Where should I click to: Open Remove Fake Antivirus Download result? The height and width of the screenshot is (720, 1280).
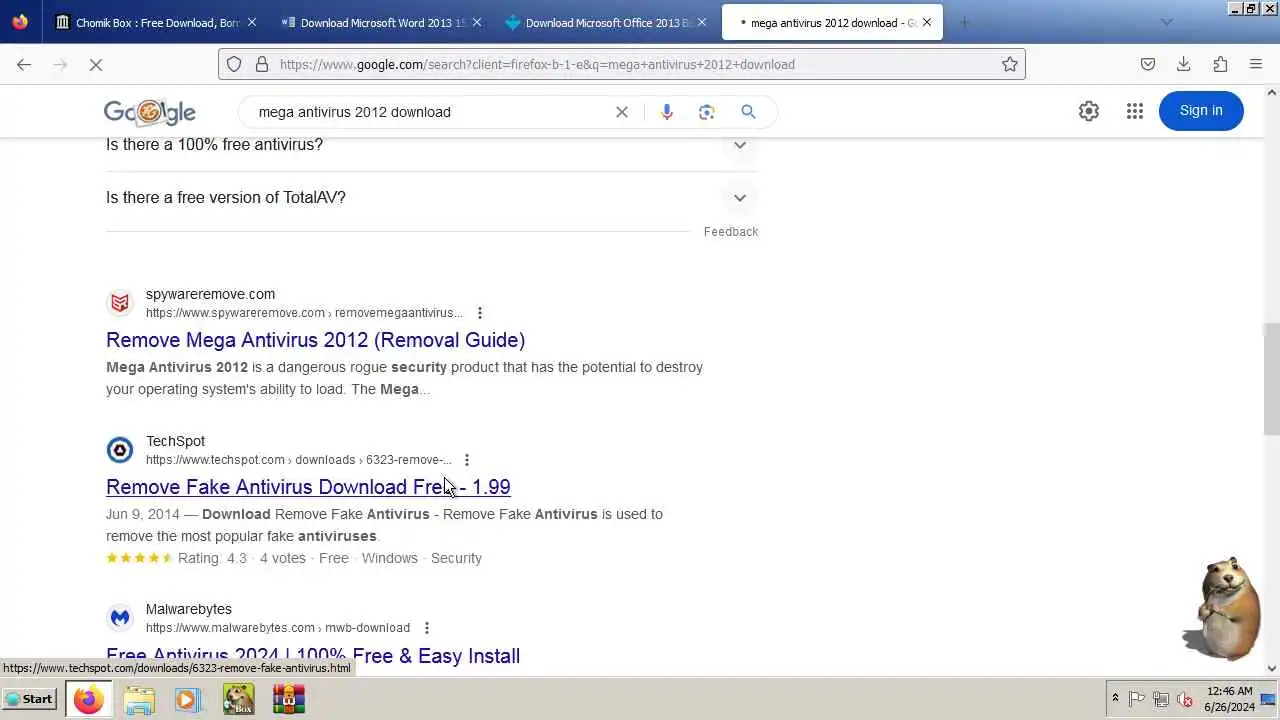tap(308, 487)
